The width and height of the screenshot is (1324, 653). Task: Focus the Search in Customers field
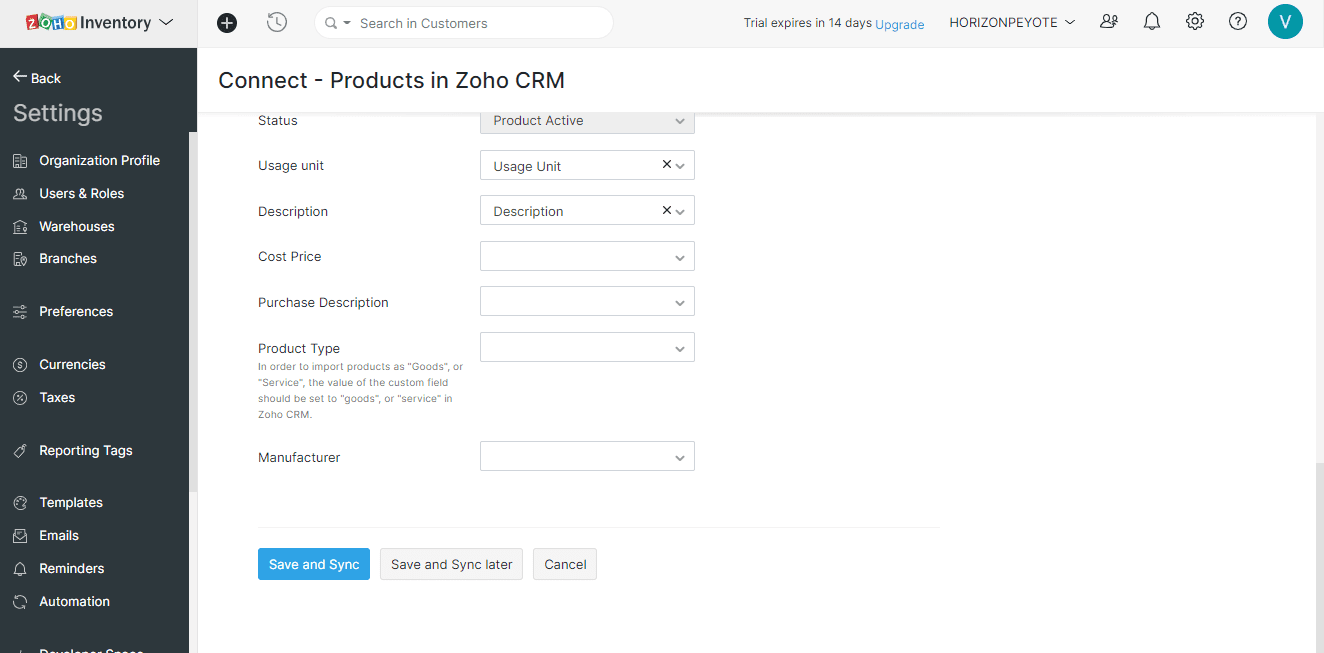tap(480, 23)
